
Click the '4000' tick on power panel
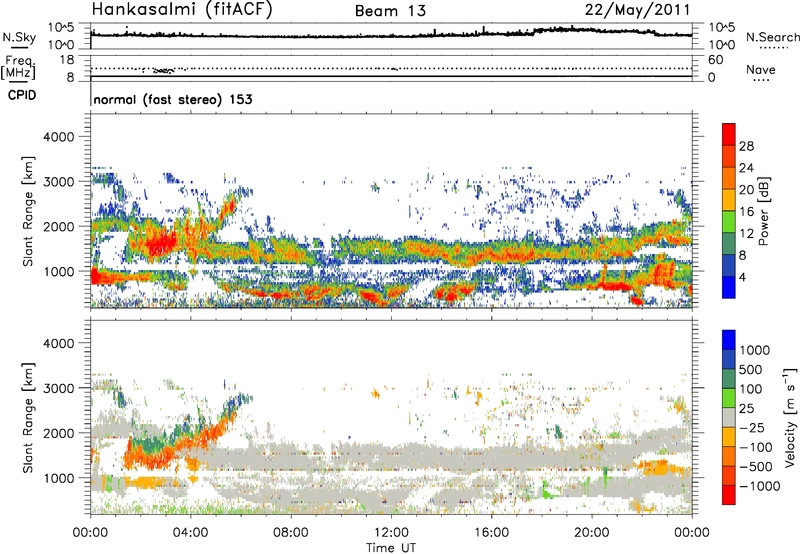[x=58, y=137]
